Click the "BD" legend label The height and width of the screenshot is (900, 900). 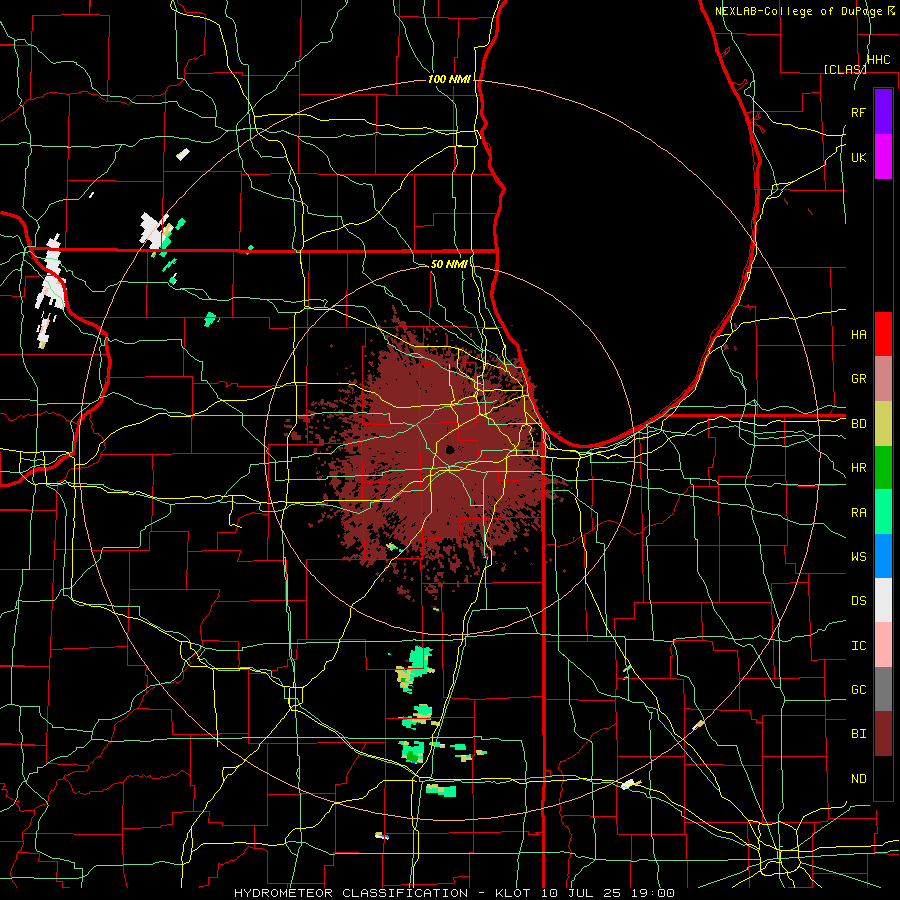point(858,424)
